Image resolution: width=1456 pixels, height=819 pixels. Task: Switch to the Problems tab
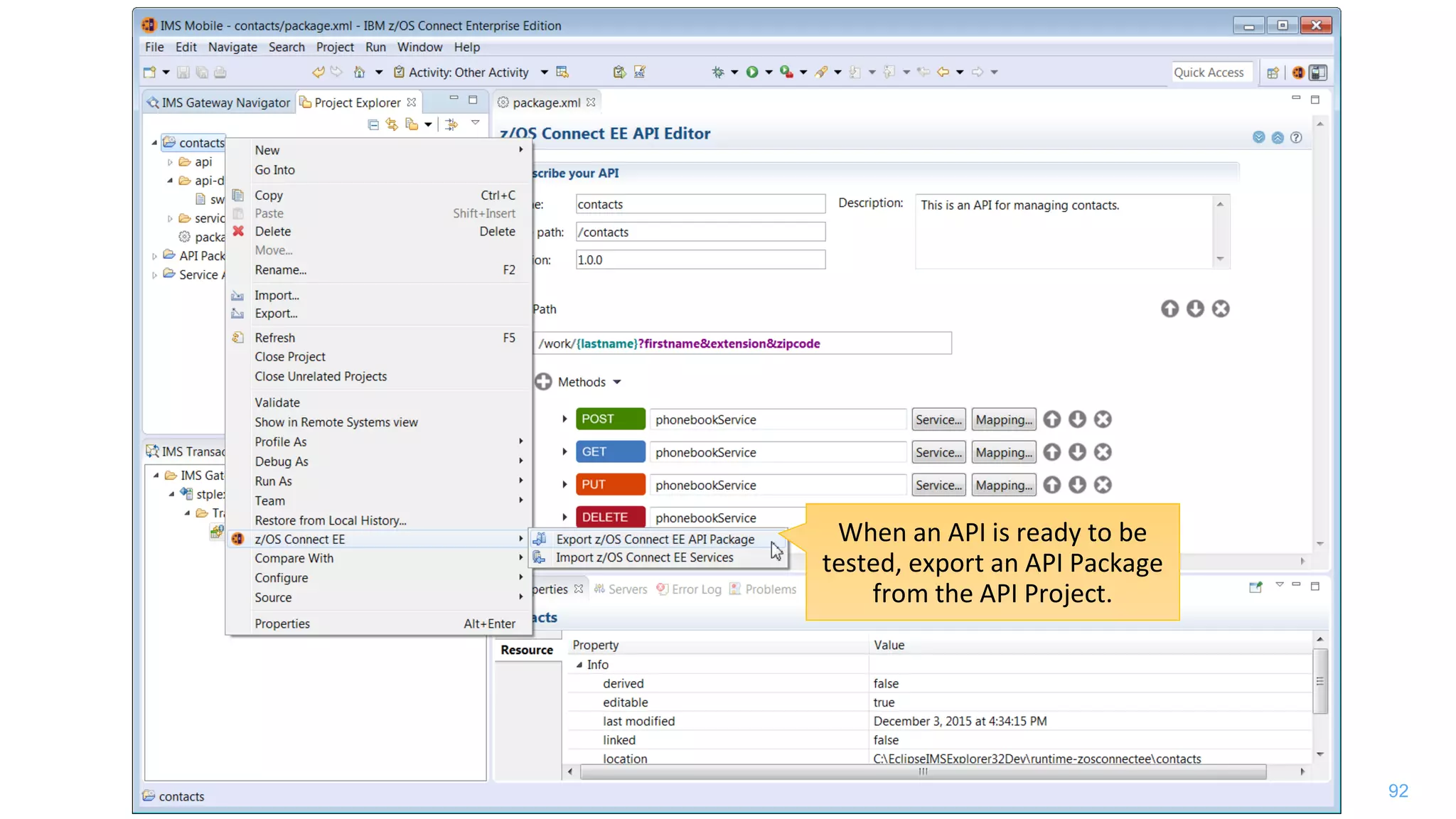coord(763,589)
